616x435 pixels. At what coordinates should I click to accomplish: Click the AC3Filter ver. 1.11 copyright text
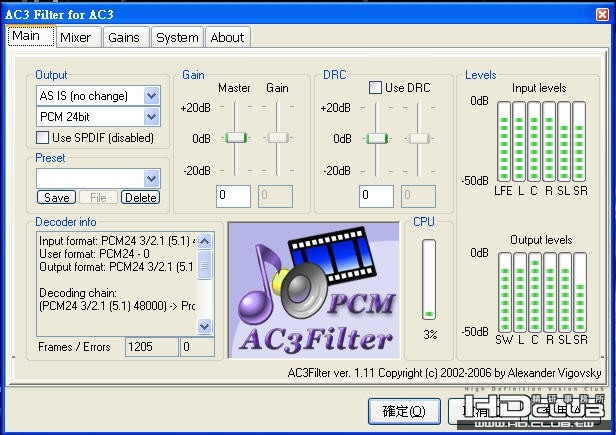[444, 373]
